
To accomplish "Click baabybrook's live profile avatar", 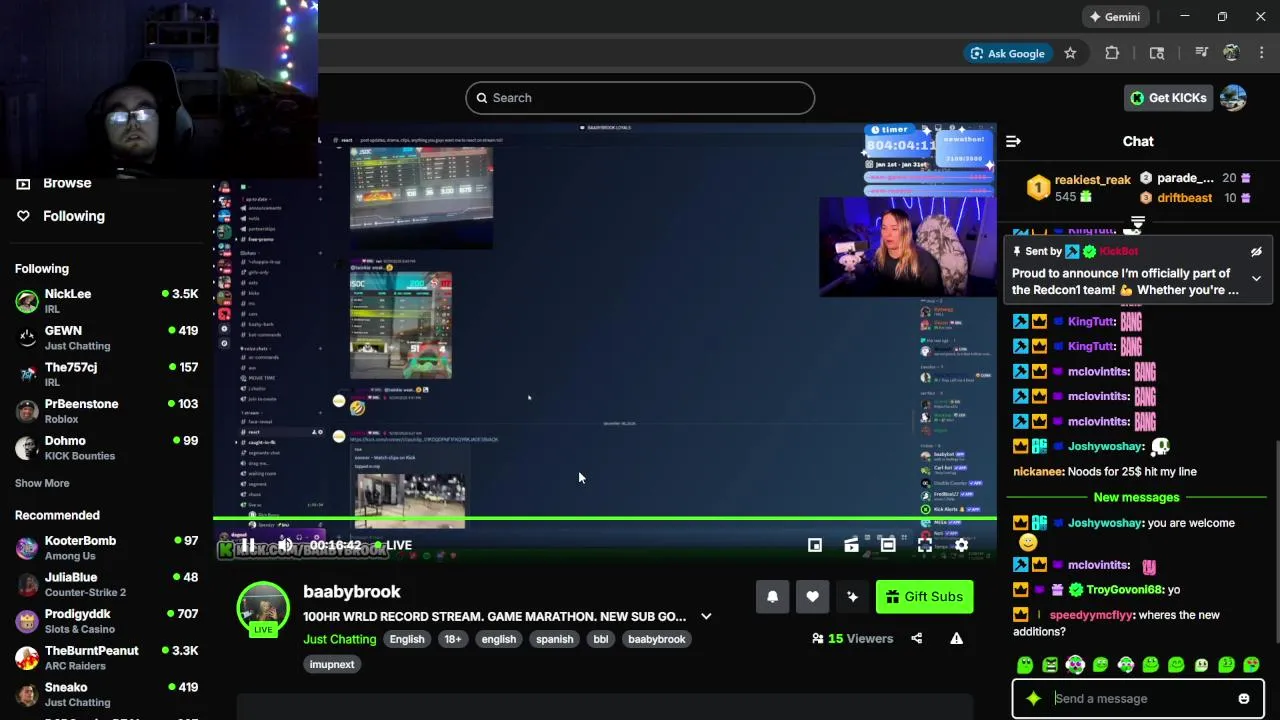I will [x=263, y=608].
